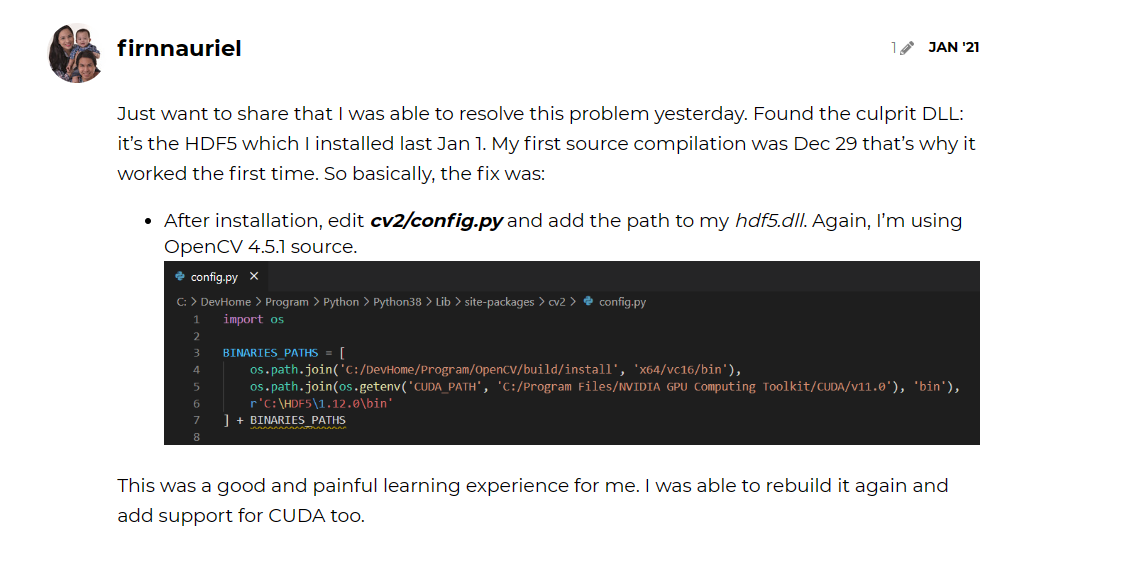Open the config.py code screenshot image
The width and height of the screenshot is (1148, 565).
click(572, 353)
